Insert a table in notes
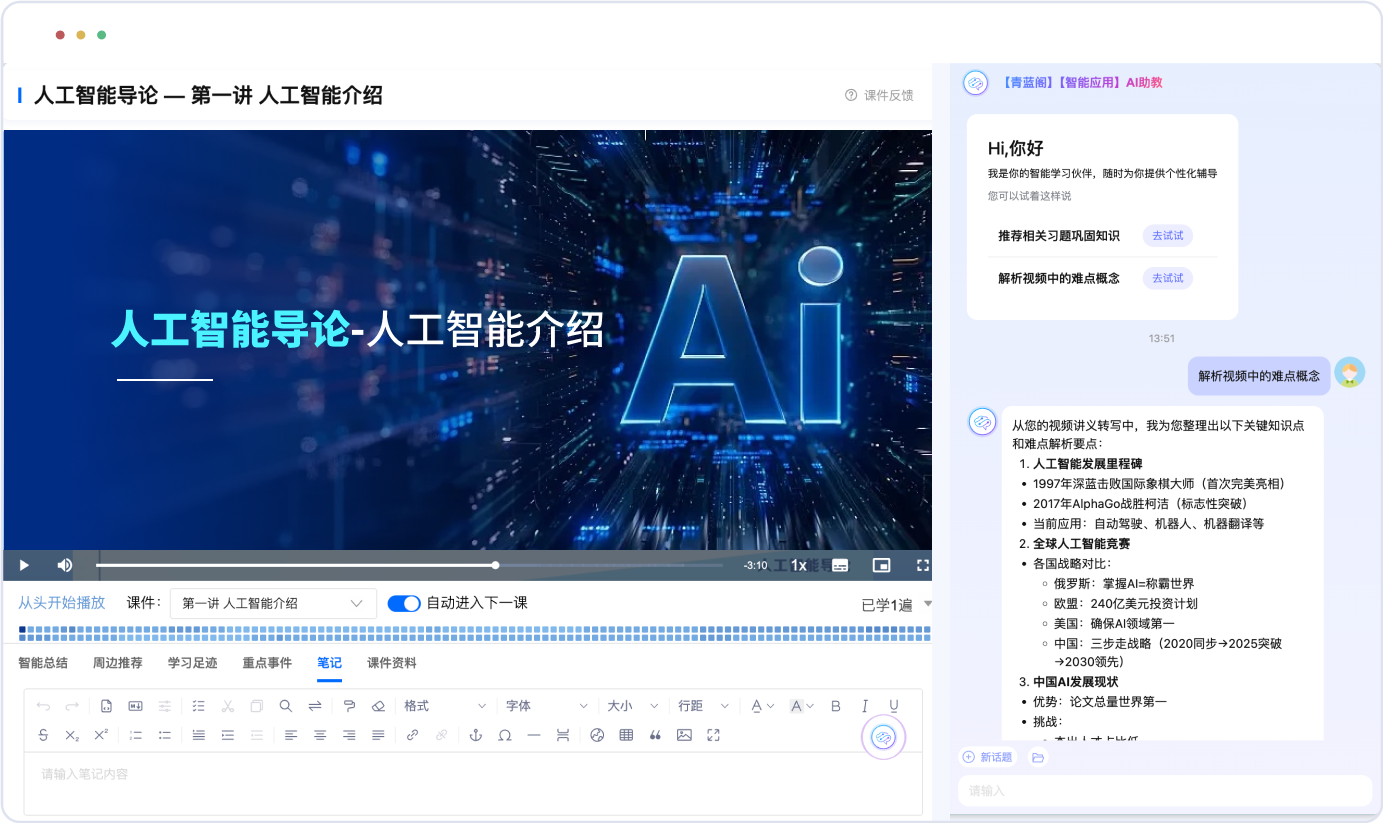Image resolution: width=1383 pixels, height=823 pixels. coord(626,735)
